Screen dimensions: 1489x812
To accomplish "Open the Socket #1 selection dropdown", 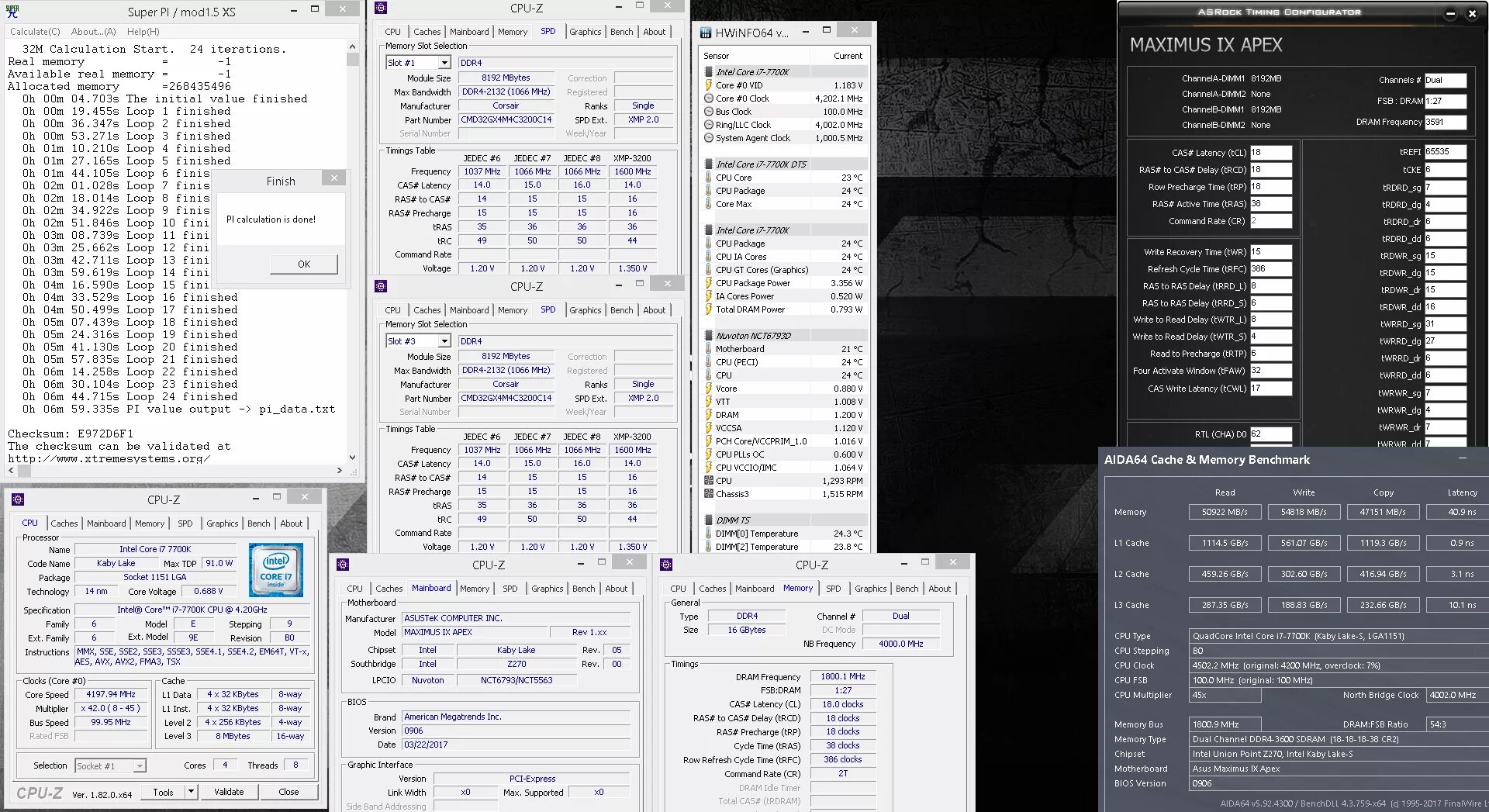I will point(140,766).
